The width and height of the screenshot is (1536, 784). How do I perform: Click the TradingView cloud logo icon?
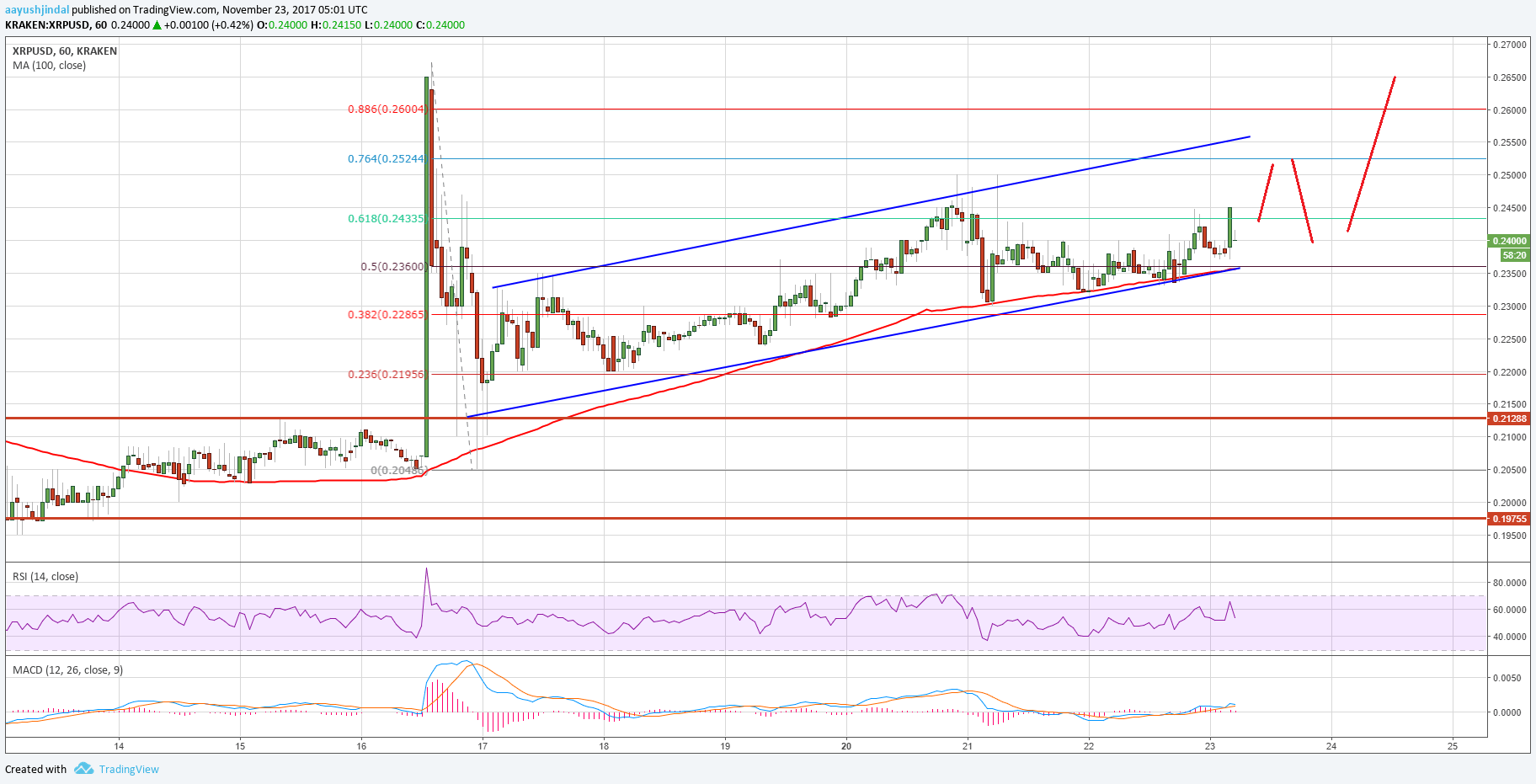pyautogui.click(x=83, y=768)
